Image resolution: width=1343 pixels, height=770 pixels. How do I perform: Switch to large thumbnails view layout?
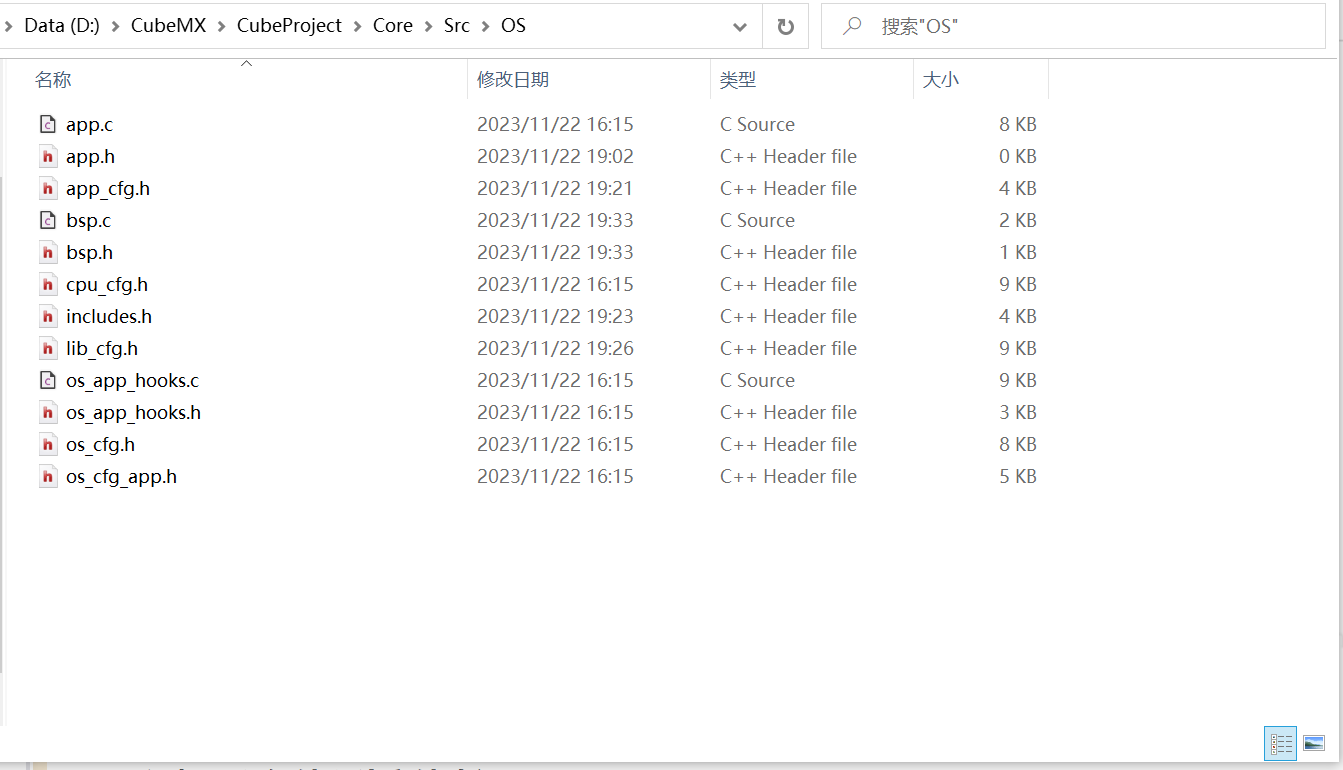tap(1314, 743)
